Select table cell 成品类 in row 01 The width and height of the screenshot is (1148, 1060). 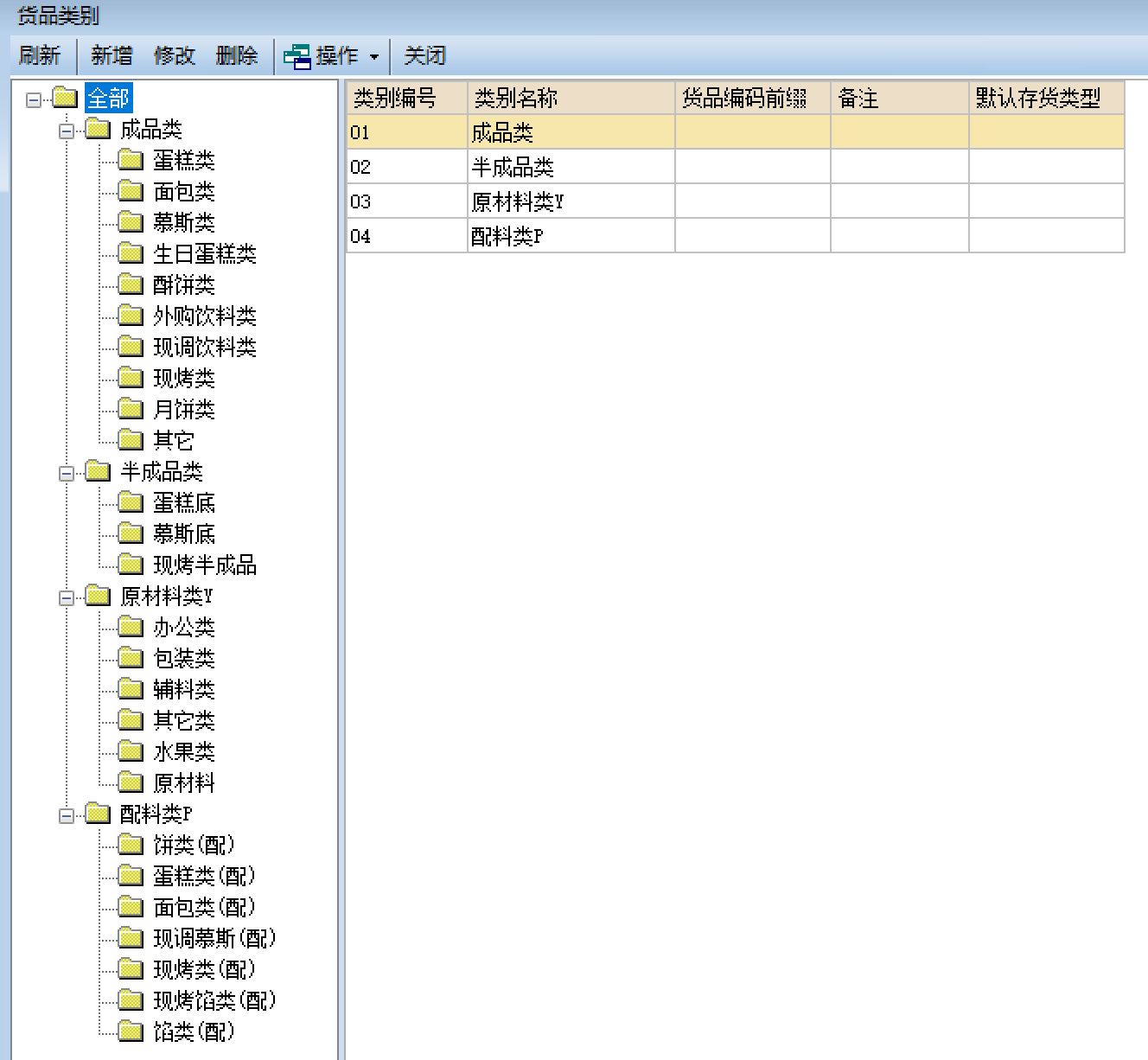pyautogui.click(x=571, y=132)
